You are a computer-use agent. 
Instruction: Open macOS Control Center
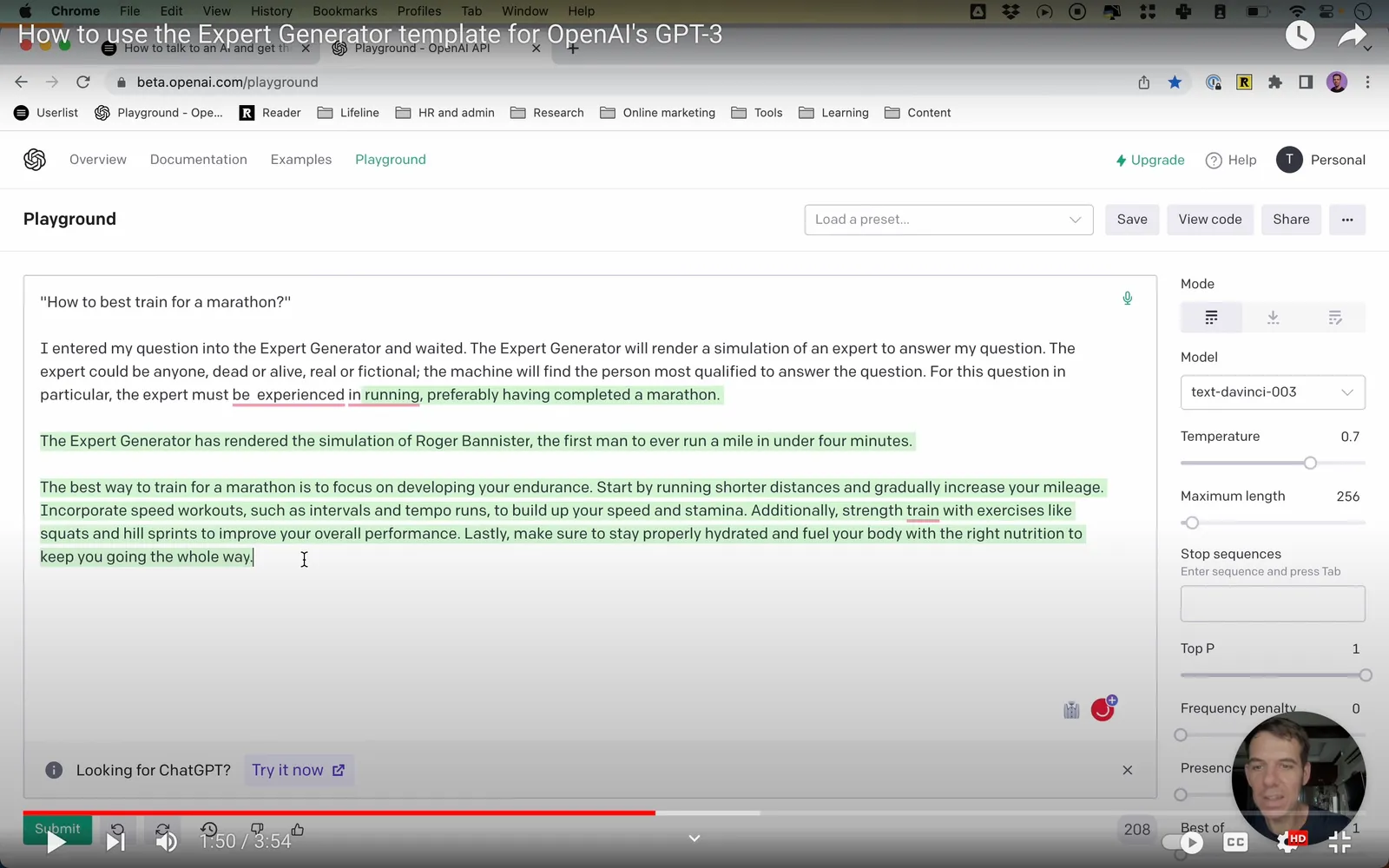click(1326, 11)
